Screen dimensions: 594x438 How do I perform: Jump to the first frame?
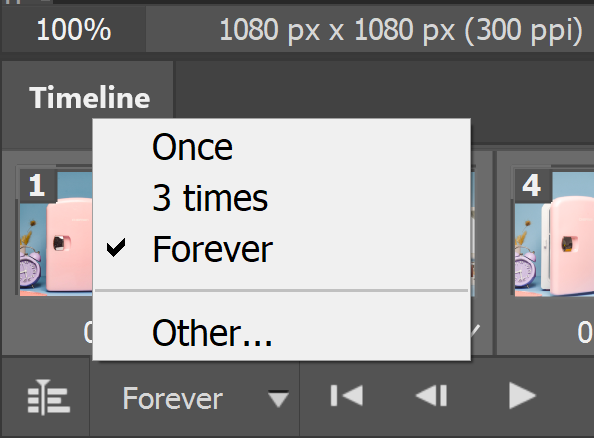(347, 396)
